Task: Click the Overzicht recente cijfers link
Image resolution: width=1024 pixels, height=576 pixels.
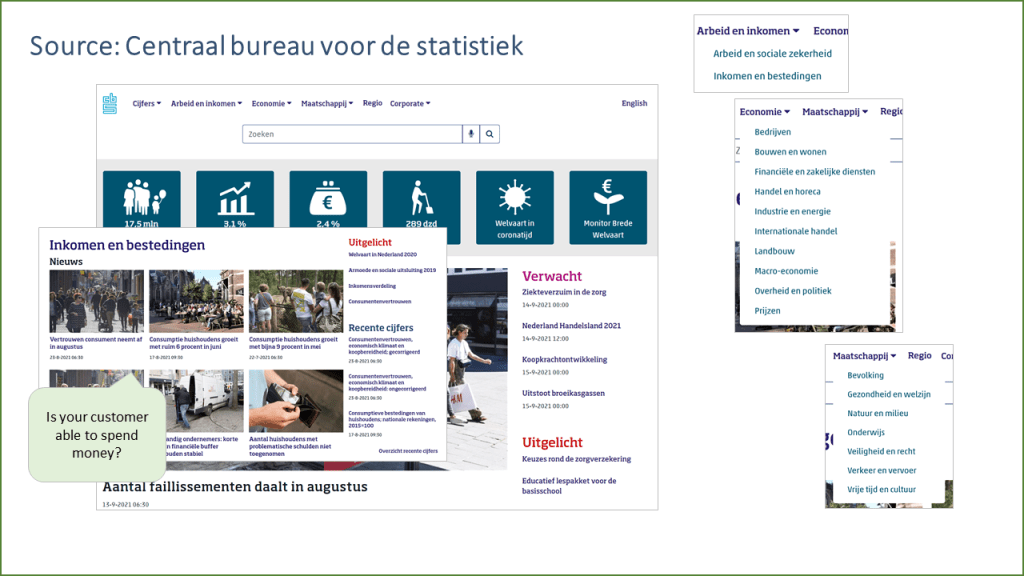Action: click(408, 451)
